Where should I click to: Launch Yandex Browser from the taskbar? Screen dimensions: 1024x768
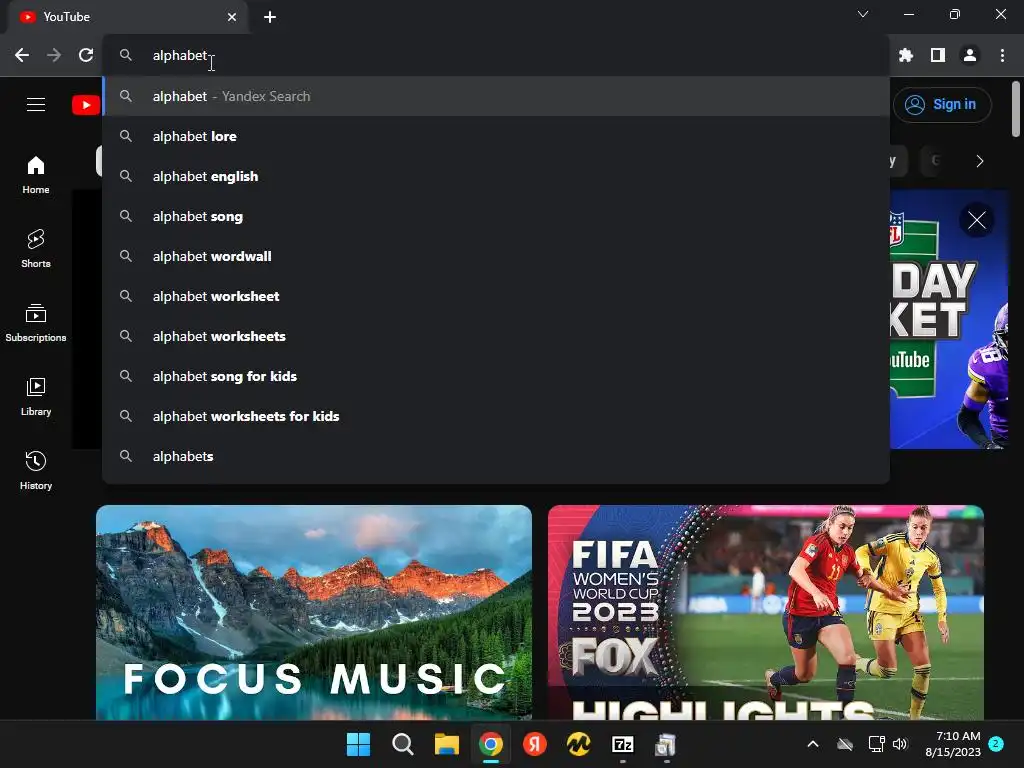coord(535,744)
